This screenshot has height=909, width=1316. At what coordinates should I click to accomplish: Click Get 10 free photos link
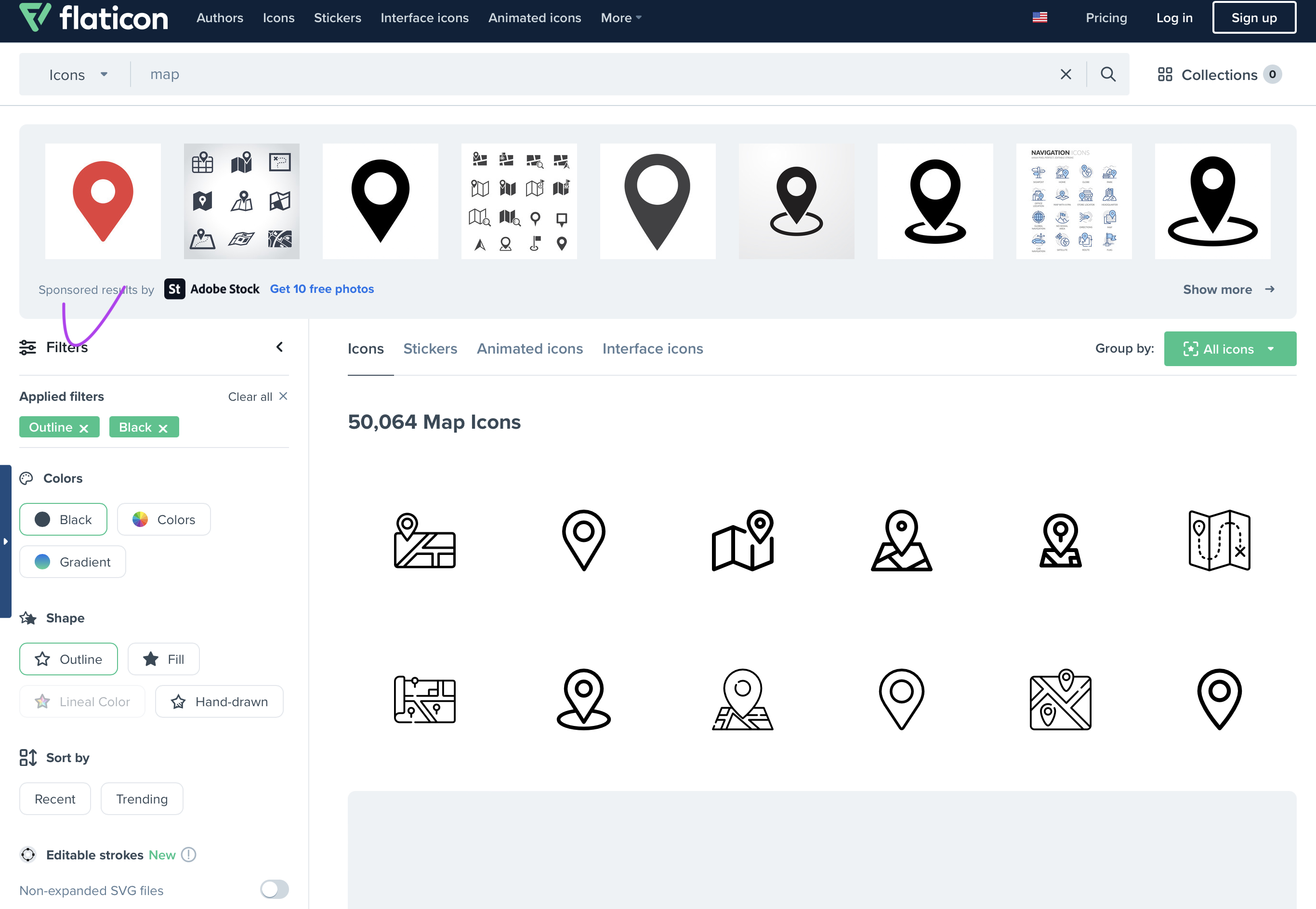click(x=322, y=289)
